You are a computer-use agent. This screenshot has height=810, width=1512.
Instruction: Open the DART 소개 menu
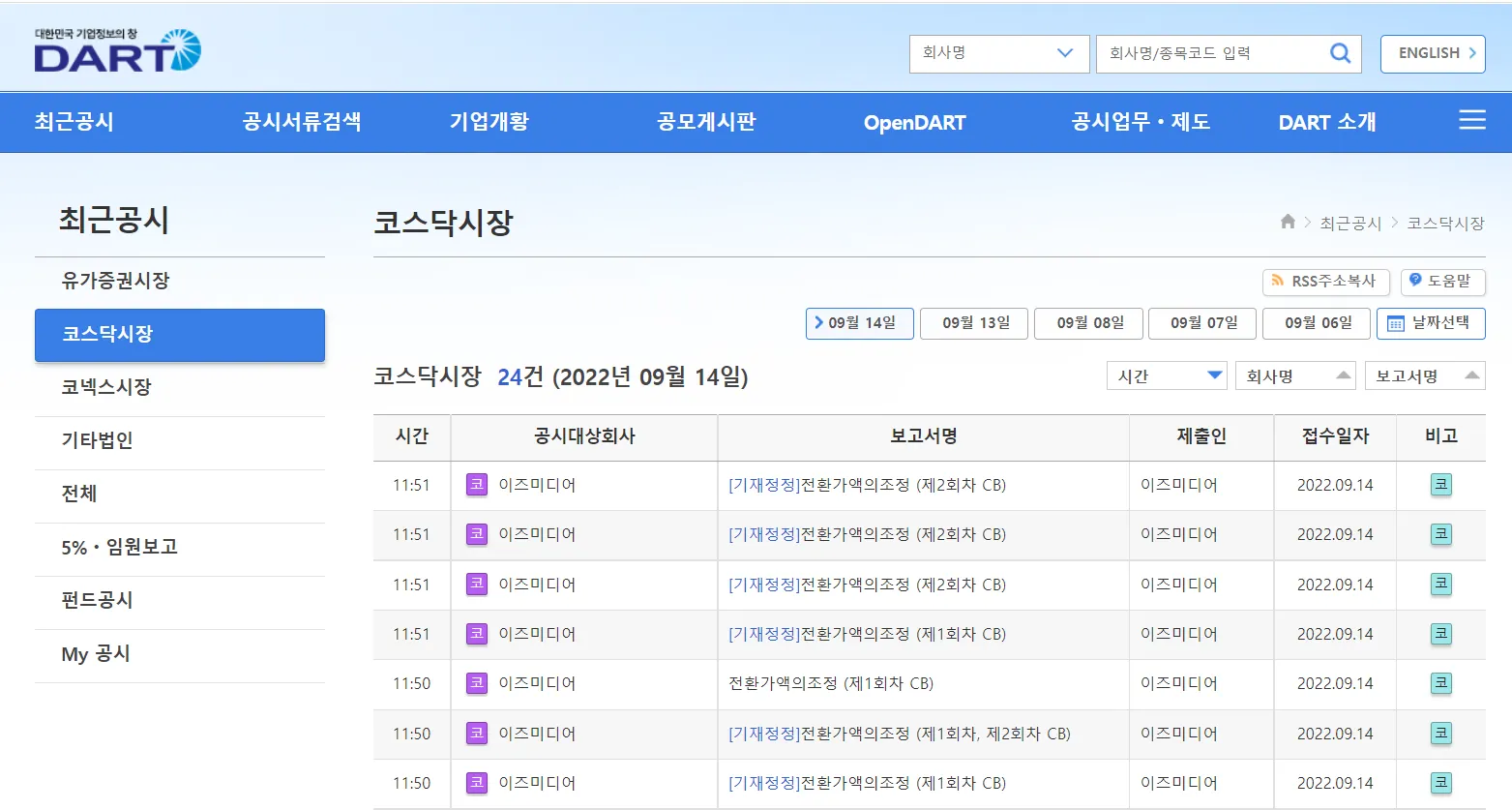[x=1327, y=122]
